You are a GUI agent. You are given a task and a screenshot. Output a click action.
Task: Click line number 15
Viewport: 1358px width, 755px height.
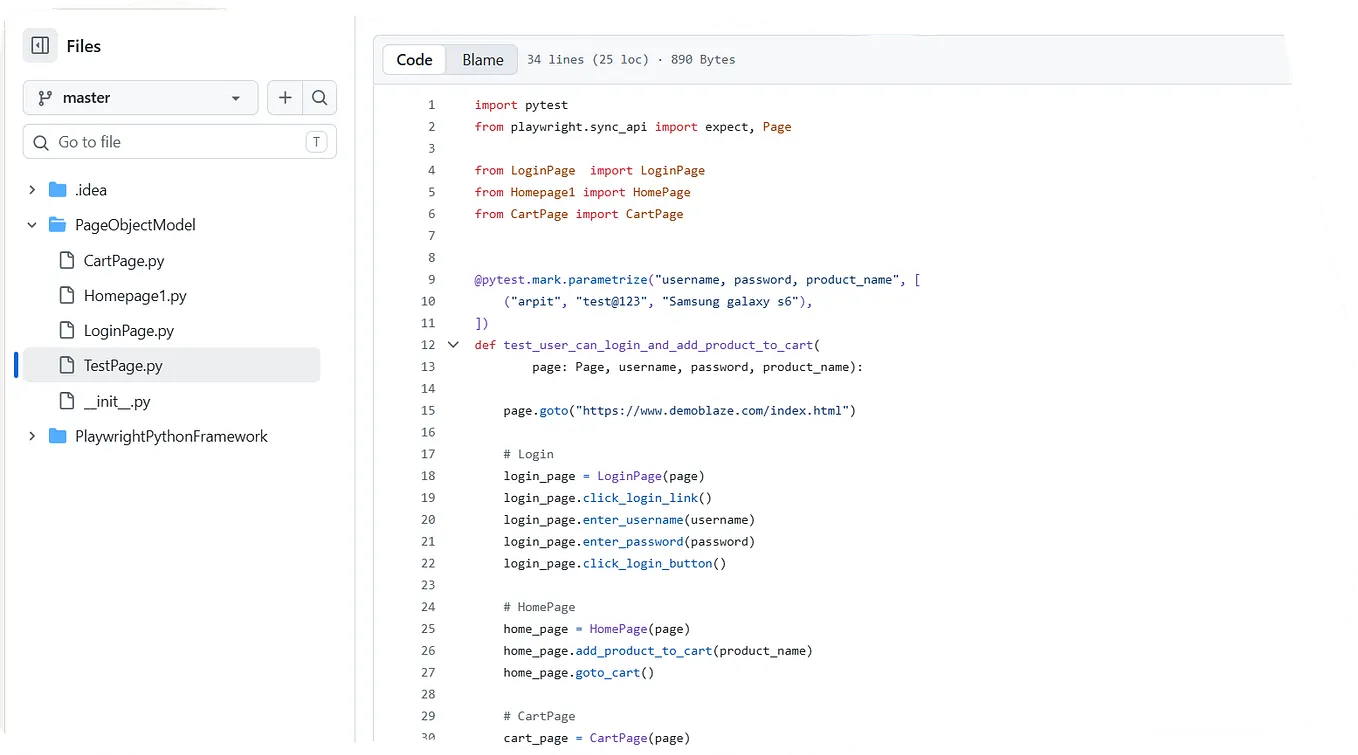pos(428,411)
